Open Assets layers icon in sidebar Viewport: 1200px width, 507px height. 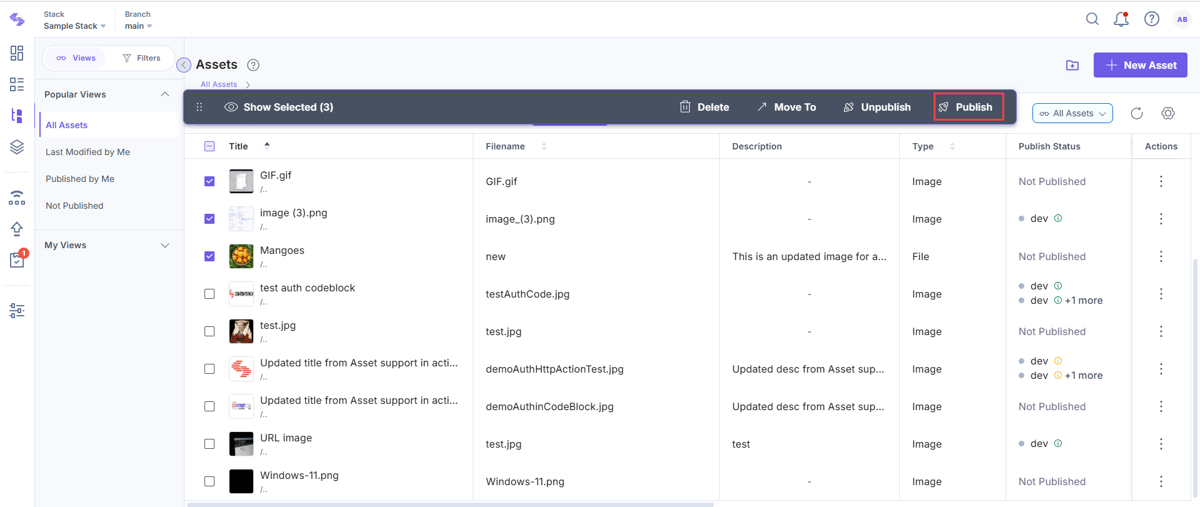point(17,147)
